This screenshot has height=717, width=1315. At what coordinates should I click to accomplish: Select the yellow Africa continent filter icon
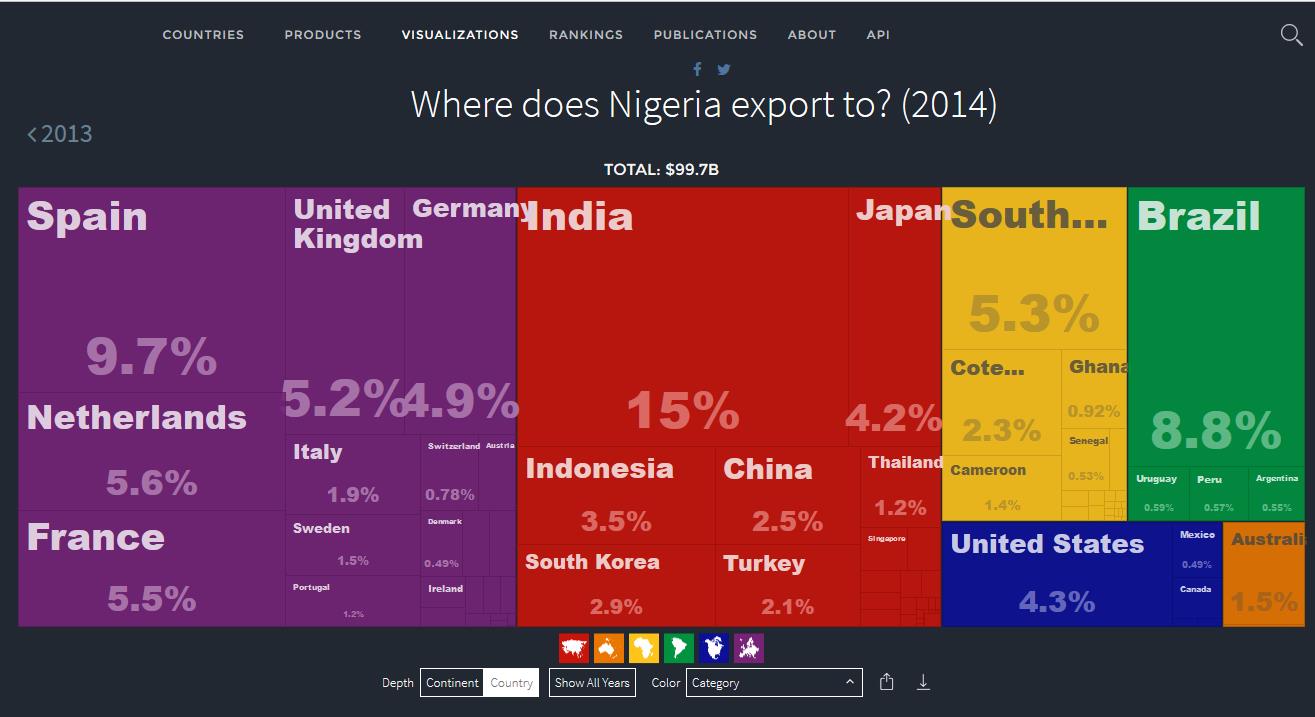coord(644,648)
